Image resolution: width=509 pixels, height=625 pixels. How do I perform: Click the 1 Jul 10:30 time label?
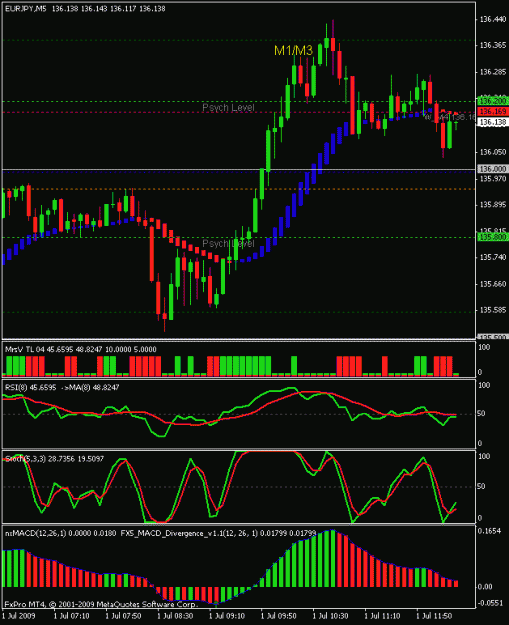[x=331, y=616]
